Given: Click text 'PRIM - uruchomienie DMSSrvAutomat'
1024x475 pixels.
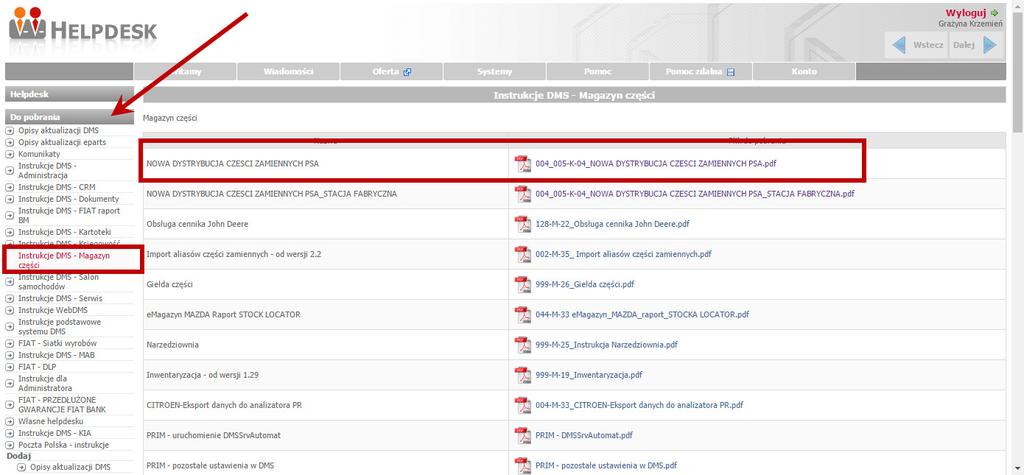Looking at the screenshot, I should pyautogui.click(x=214, y=435).
